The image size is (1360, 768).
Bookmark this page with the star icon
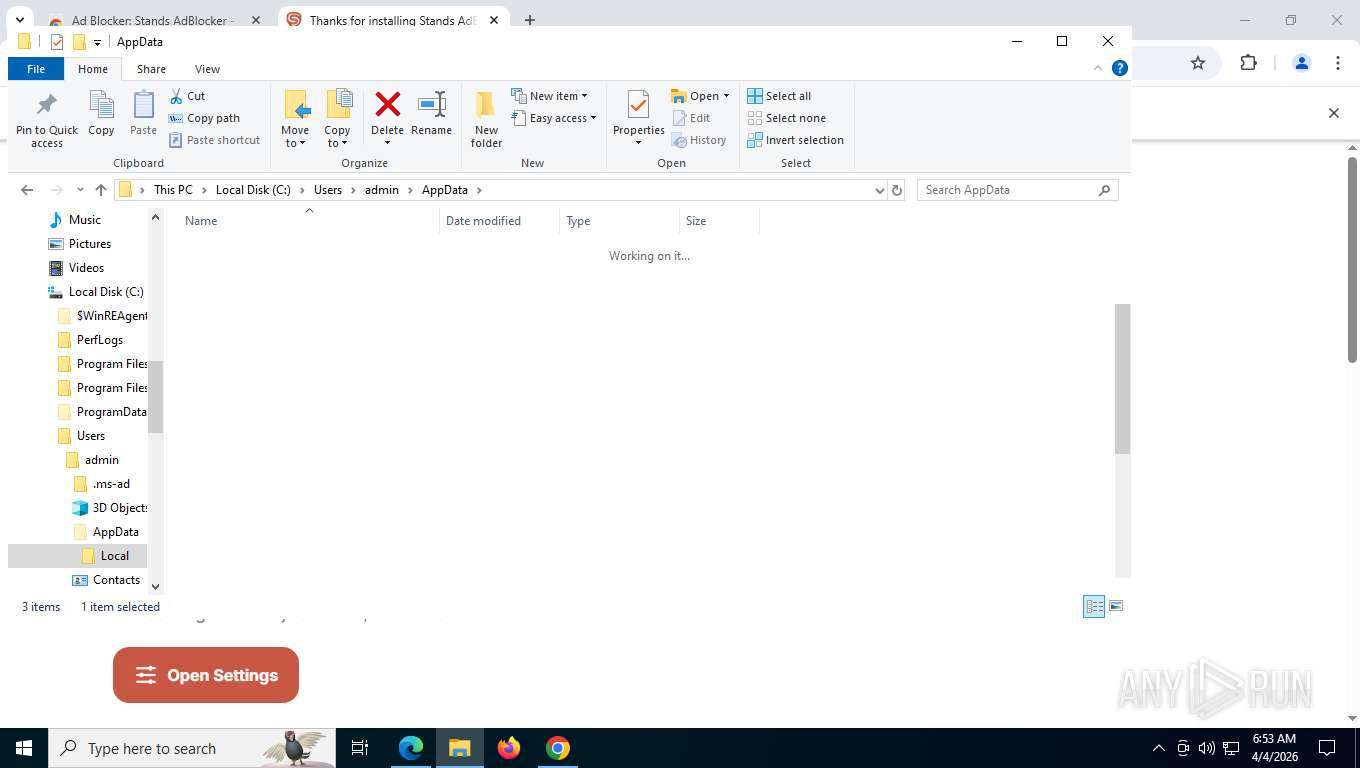[1198, 63]
